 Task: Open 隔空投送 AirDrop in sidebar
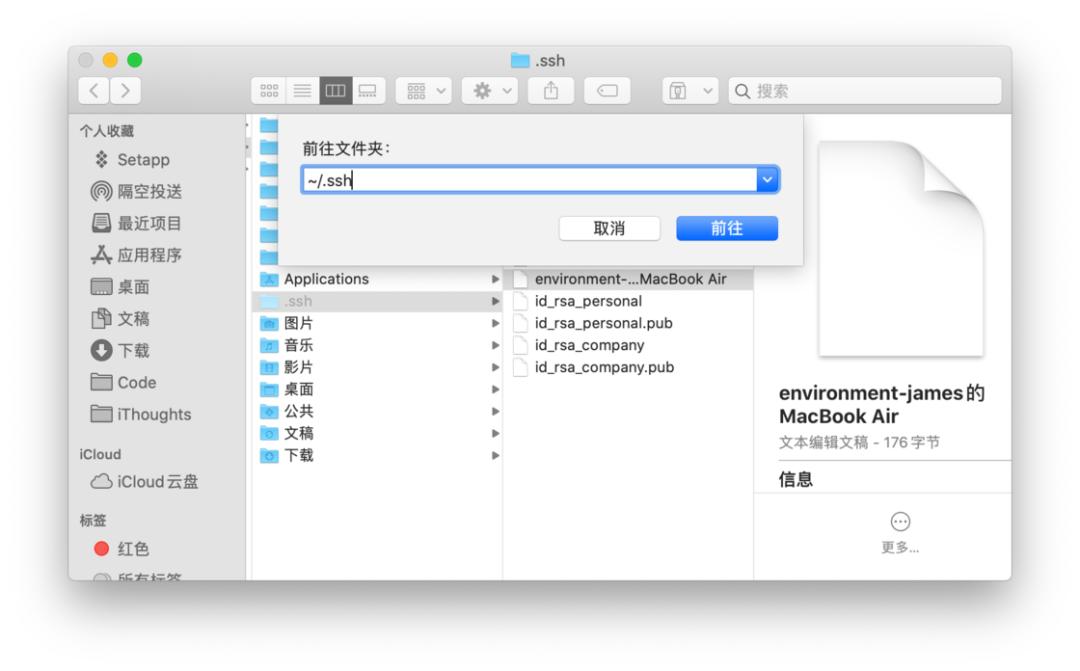point(136,192)
